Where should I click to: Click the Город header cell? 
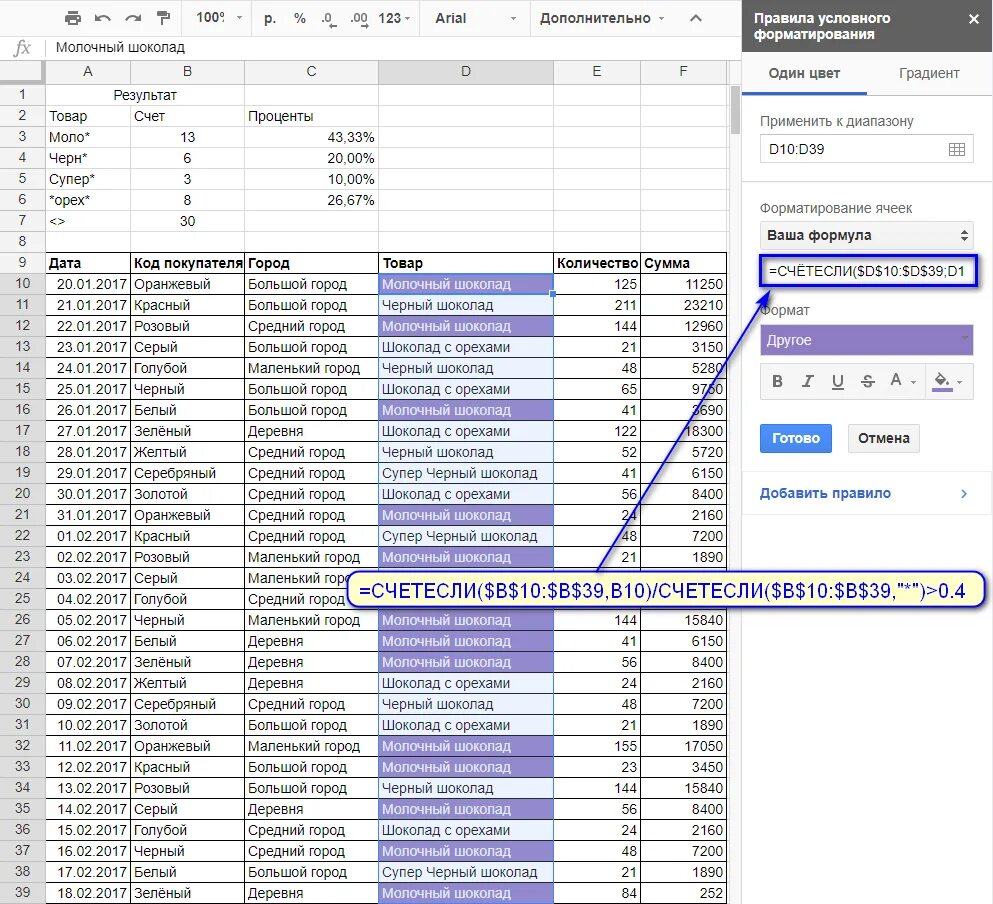[311, 263]
